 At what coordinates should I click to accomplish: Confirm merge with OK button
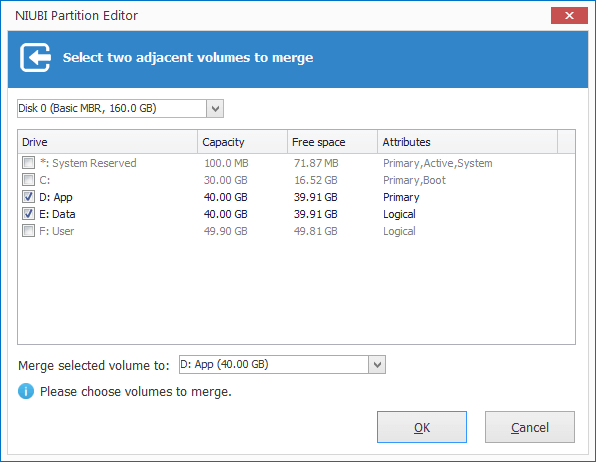[x=422, y=427]
